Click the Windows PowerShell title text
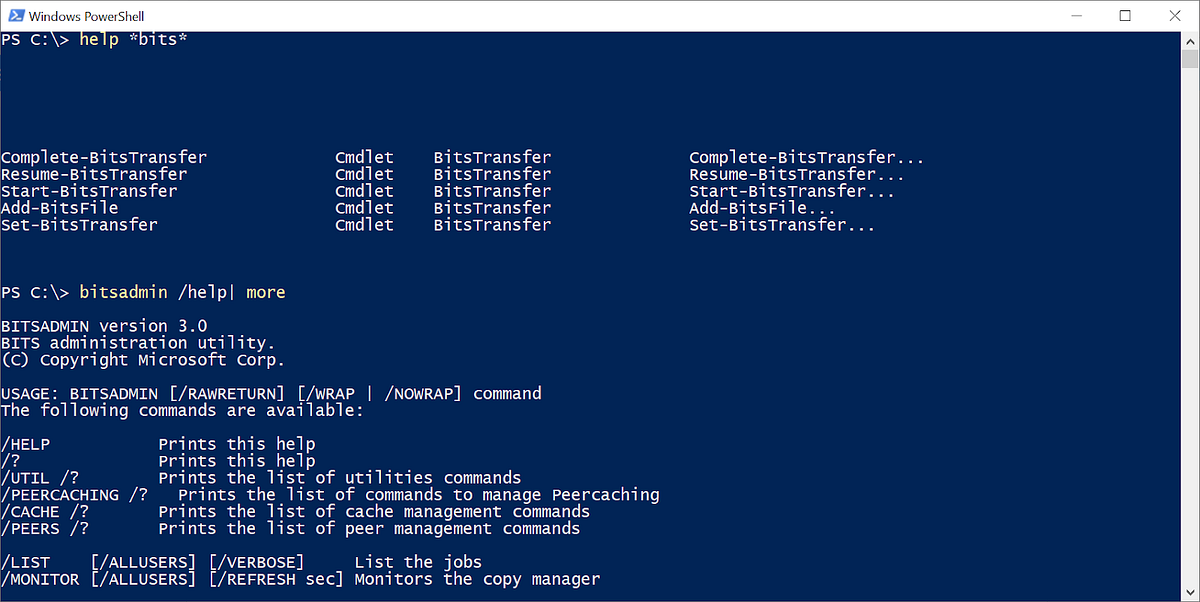 [86, 15]
